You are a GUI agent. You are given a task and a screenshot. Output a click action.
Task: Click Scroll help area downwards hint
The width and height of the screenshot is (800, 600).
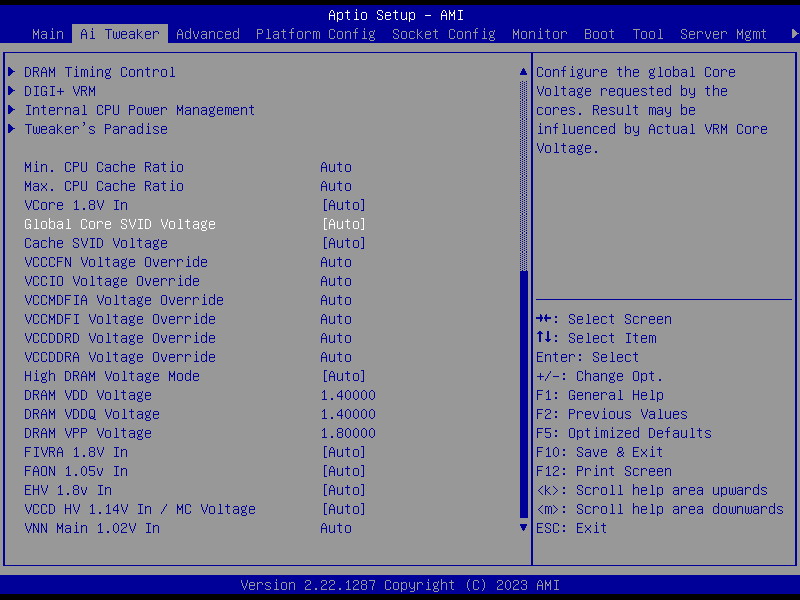660,509
